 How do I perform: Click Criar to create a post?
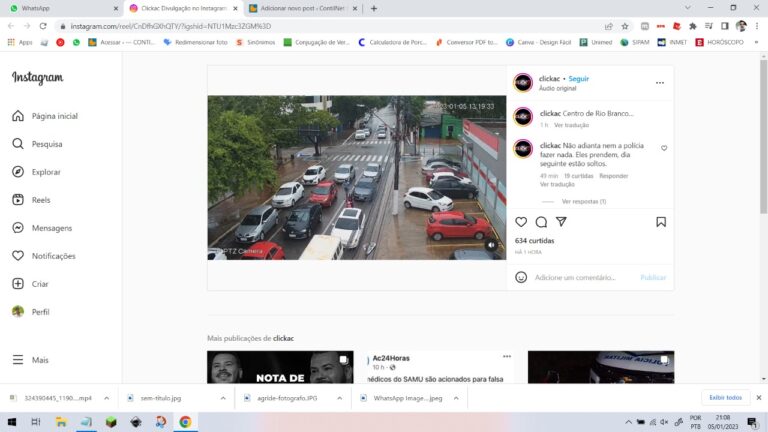30,284
